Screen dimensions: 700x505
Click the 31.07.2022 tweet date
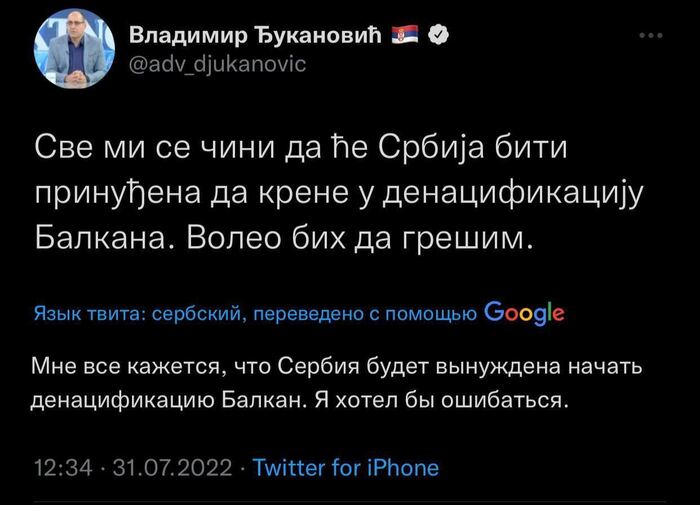pos(162,467)
